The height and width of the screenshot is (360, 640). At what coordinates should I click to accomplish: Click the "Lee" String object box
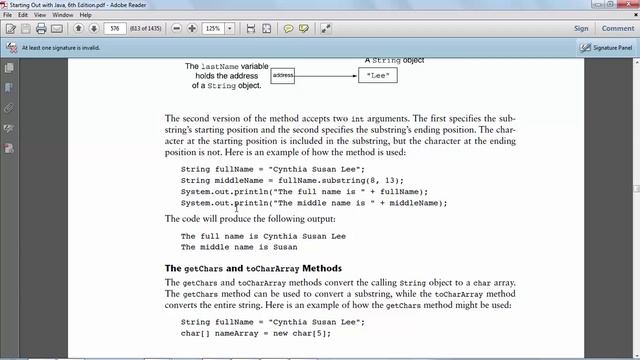378,75
